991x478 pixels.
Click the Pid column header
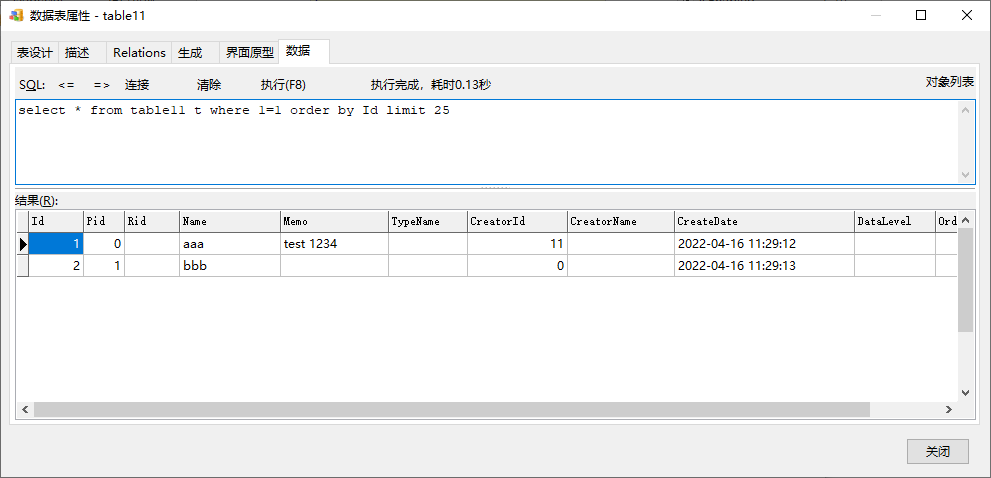pos(104,221)
